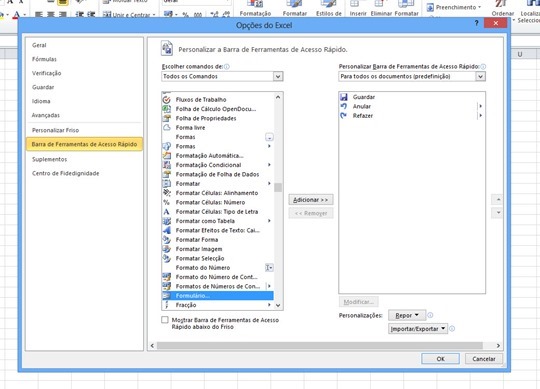Click the move down arrow button

pos(498,213)
